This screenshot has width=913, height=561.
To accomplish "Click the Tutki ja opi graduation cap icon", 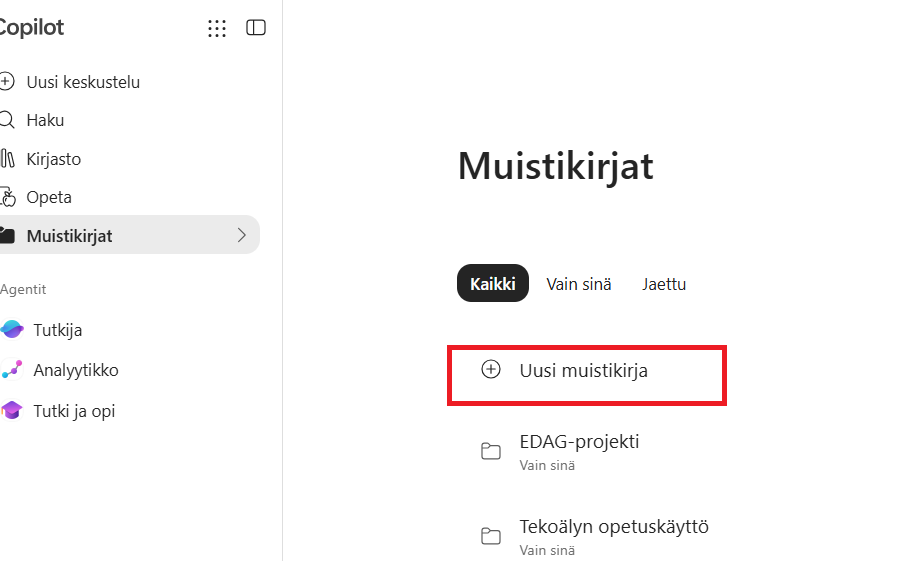I will (x=12, y=411).
